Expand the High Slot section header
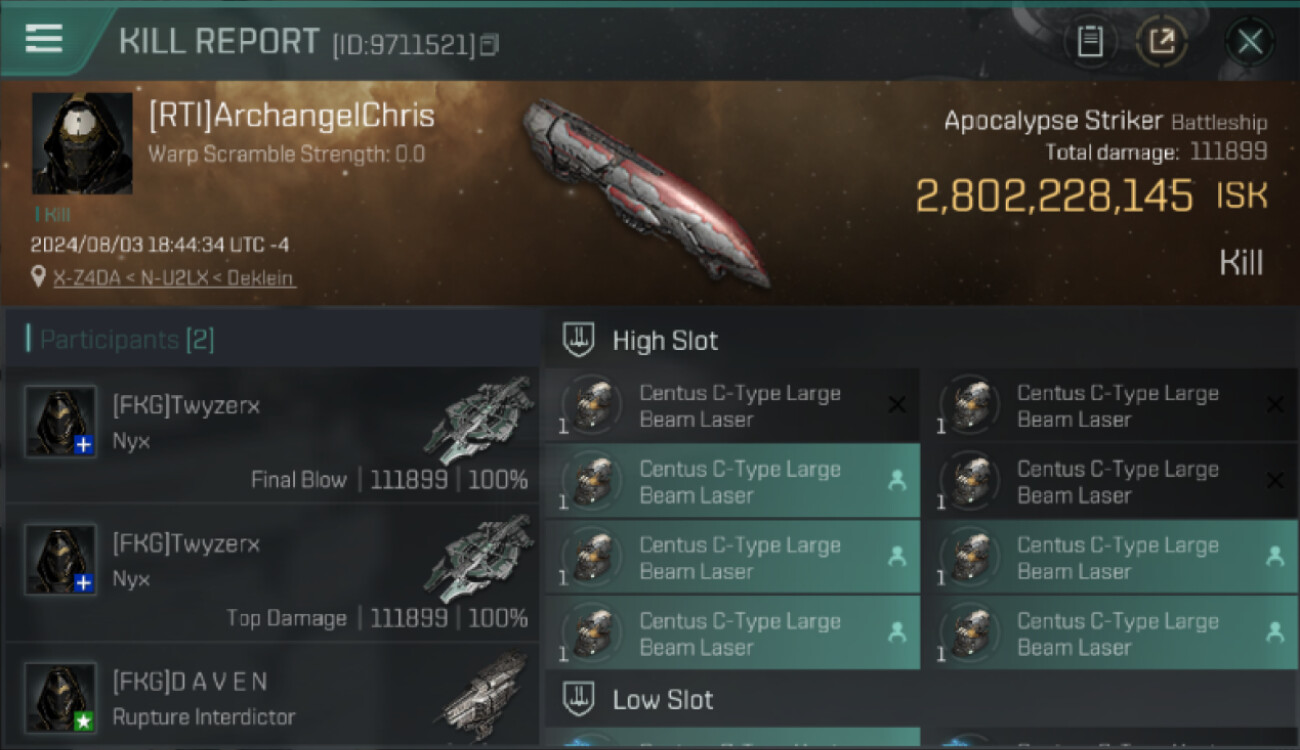 [x=921, y=340]
